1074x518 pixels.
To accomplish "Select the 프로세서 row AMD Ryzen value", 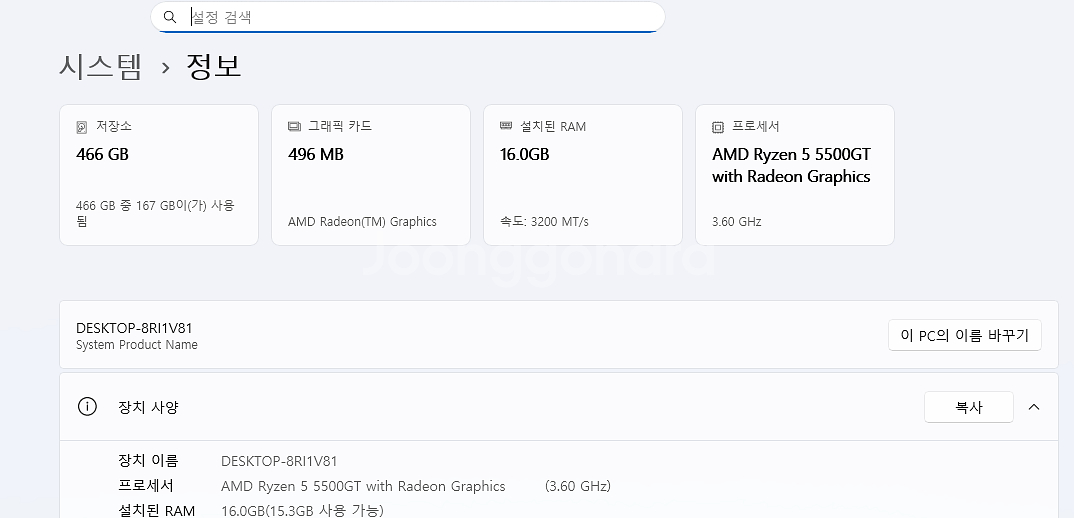I will coord(363,486).
